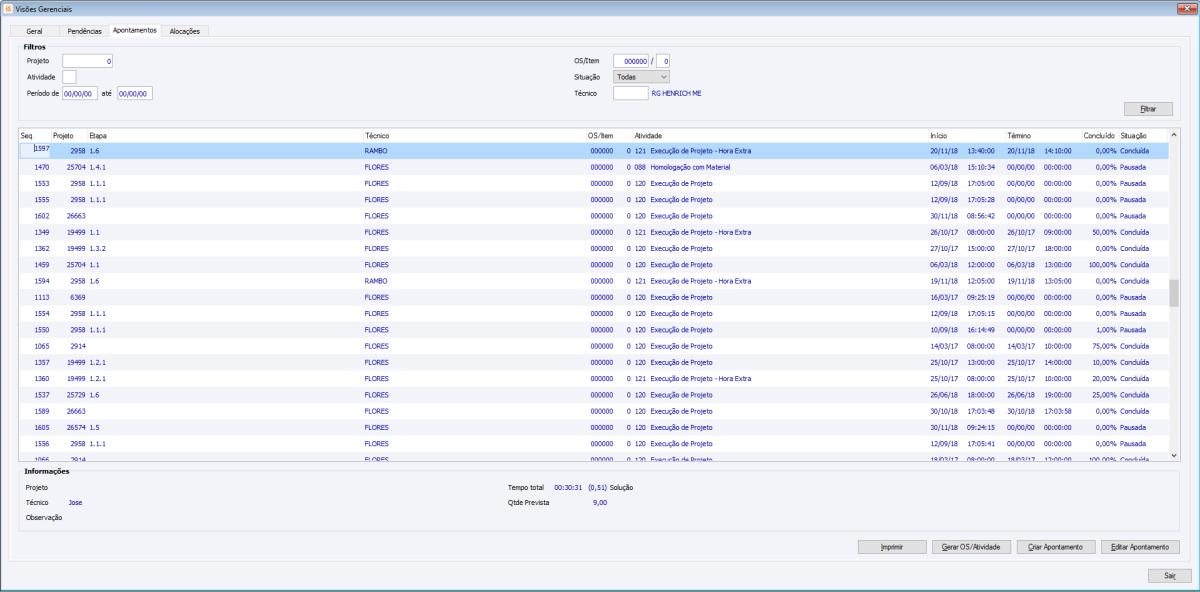Select row 1470 Homologação com Material
Screen dimensions: 1200x592
pos(595,167)
